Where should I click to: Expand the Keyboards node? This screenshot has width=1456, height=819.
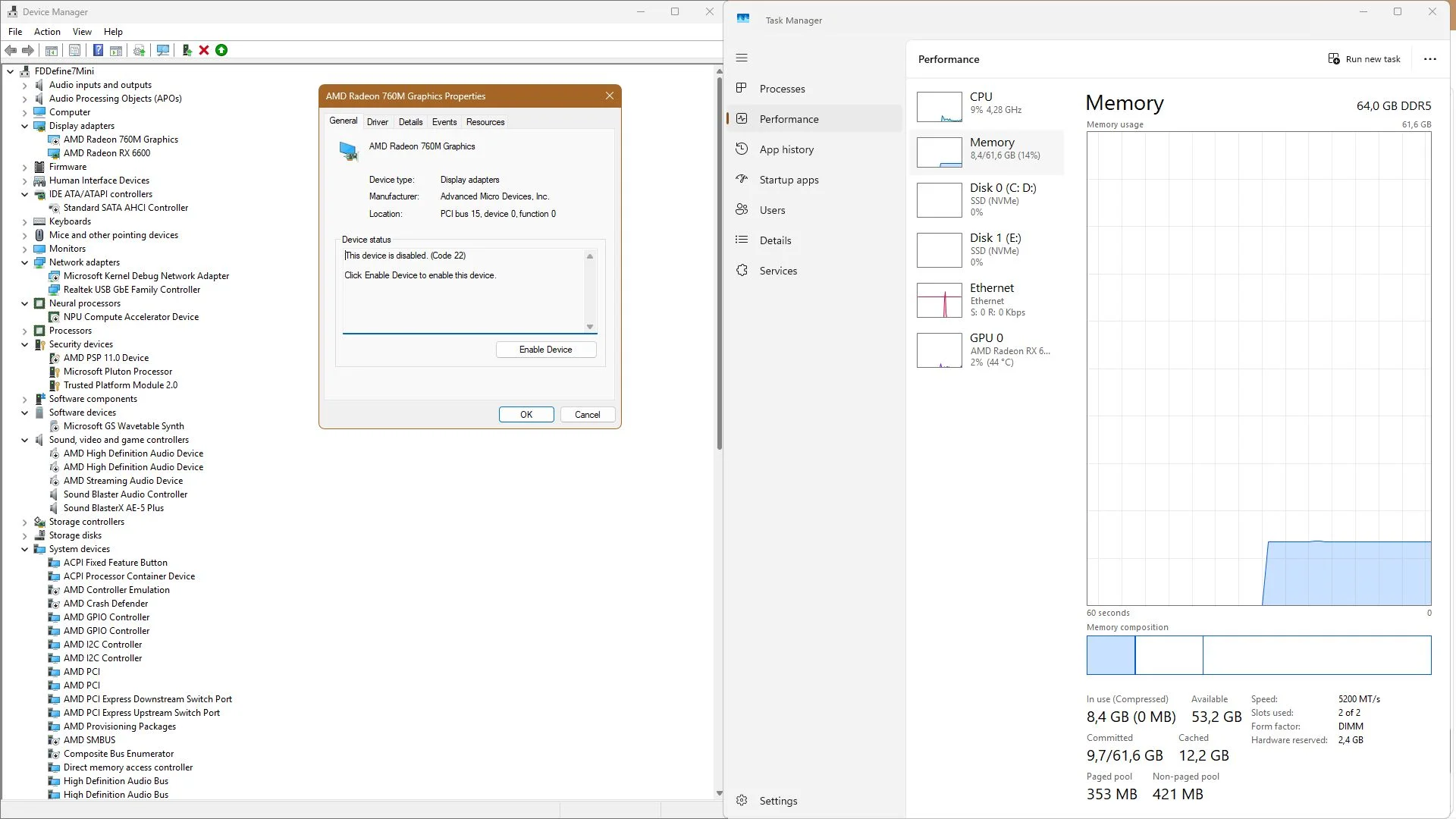(x=24, y=222)
